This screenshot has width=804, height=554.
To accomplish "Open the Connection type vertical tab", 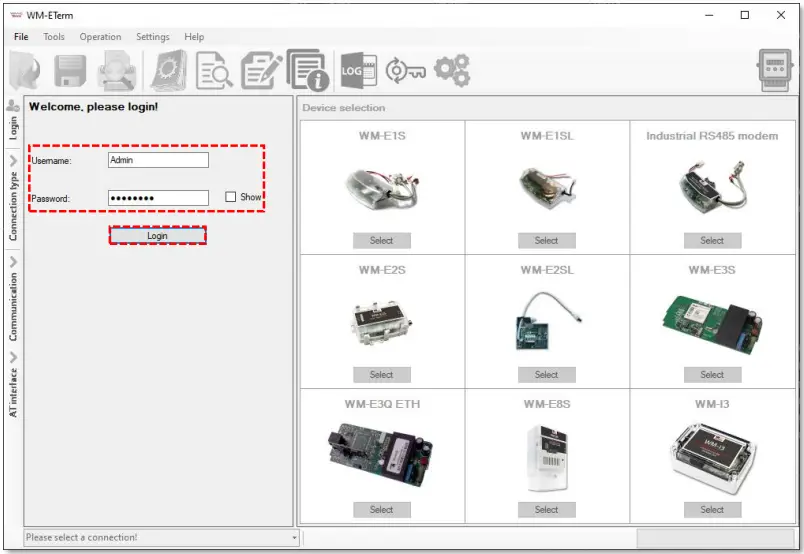I will (13, 206).
